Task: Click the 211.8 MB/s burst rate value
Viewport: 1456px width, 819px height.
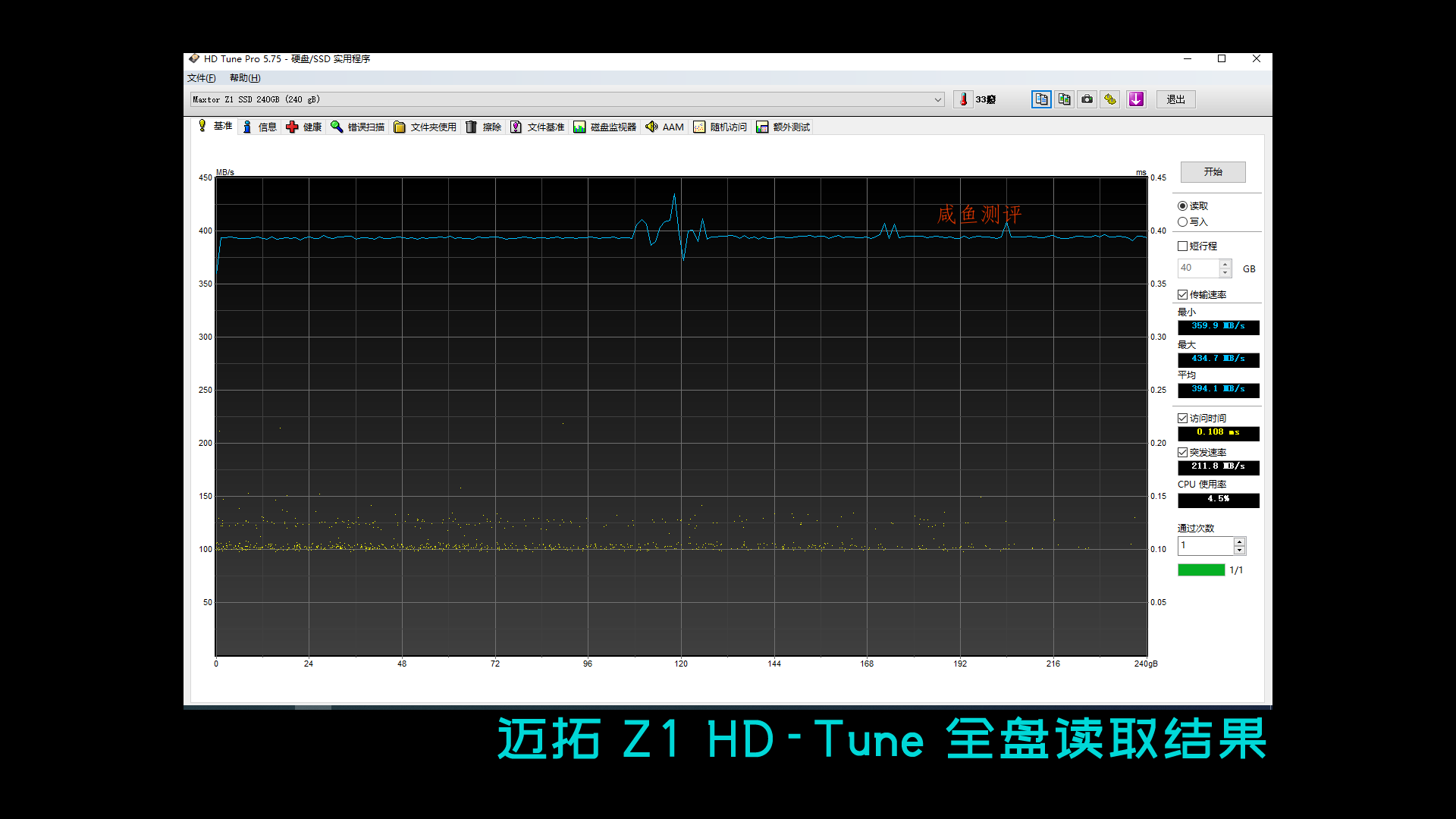Action: [1219, 467]
